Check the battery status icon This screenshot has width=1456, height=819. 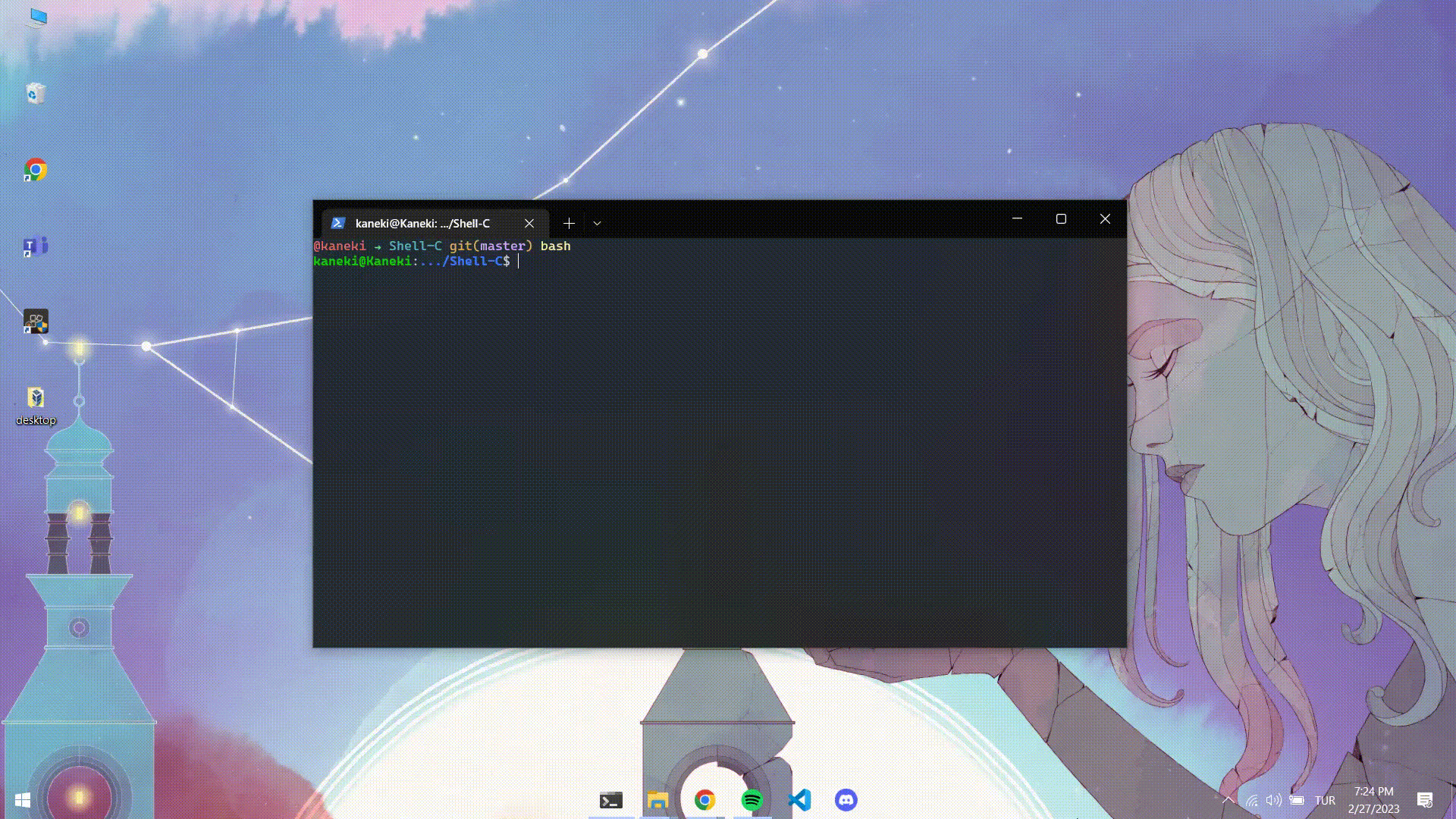(x=1297, y=800)
